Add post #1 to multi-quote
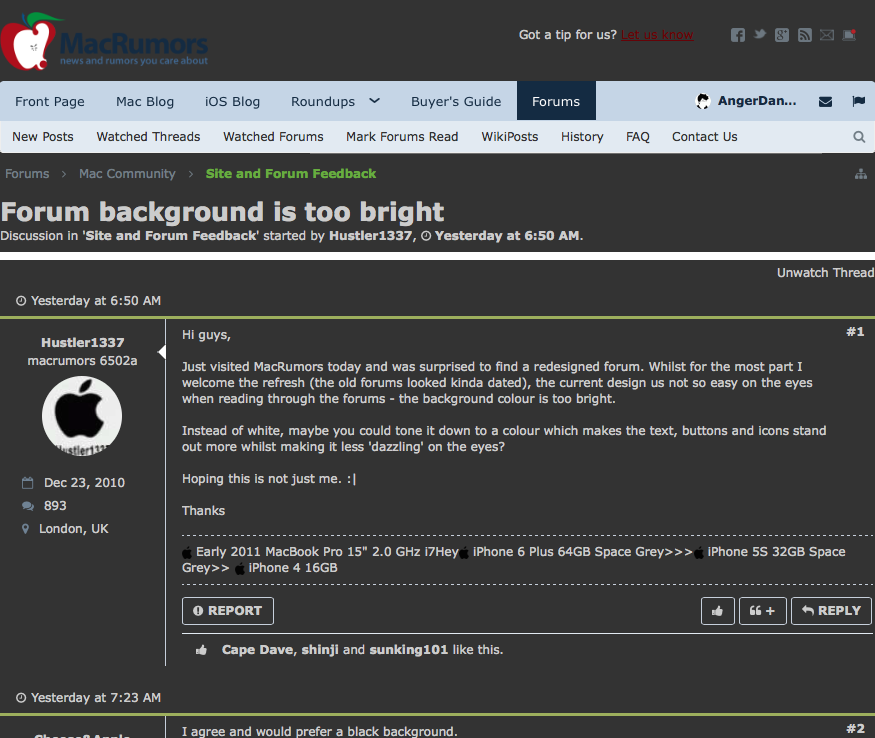 pos(762,611)
